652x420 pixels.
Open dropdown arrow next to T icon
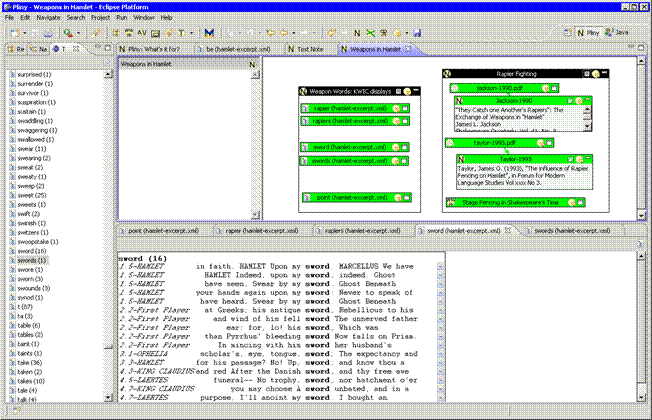(191, 33)
